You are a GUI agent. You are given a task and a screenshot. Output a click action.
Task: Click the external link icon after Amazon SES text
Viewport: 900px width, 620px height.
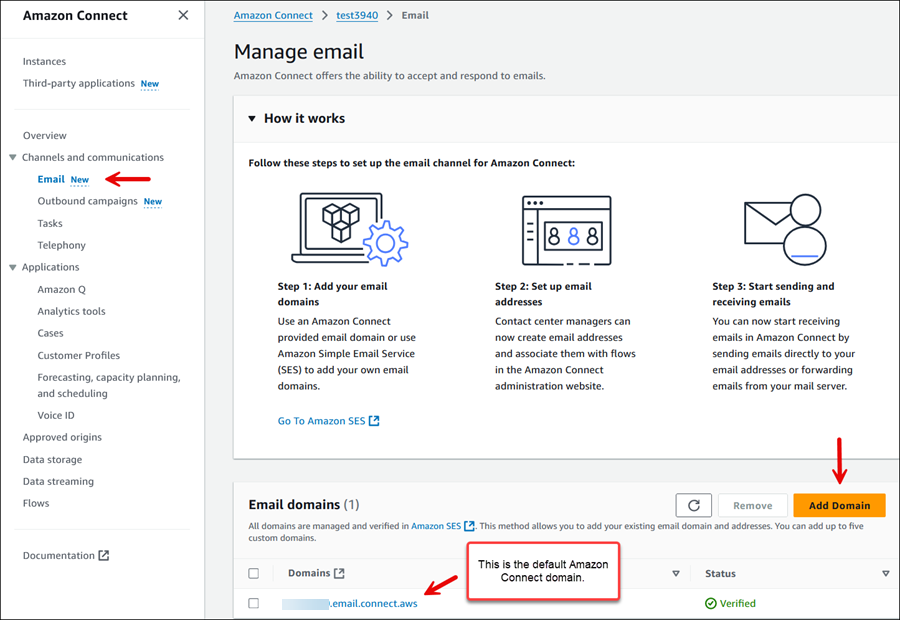tap(468, 525)
